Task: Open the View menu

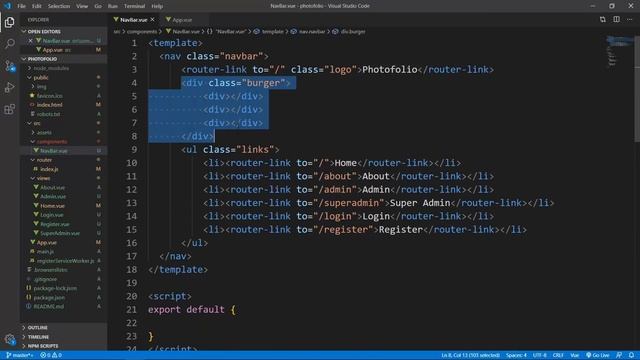Action: point(82,6)
